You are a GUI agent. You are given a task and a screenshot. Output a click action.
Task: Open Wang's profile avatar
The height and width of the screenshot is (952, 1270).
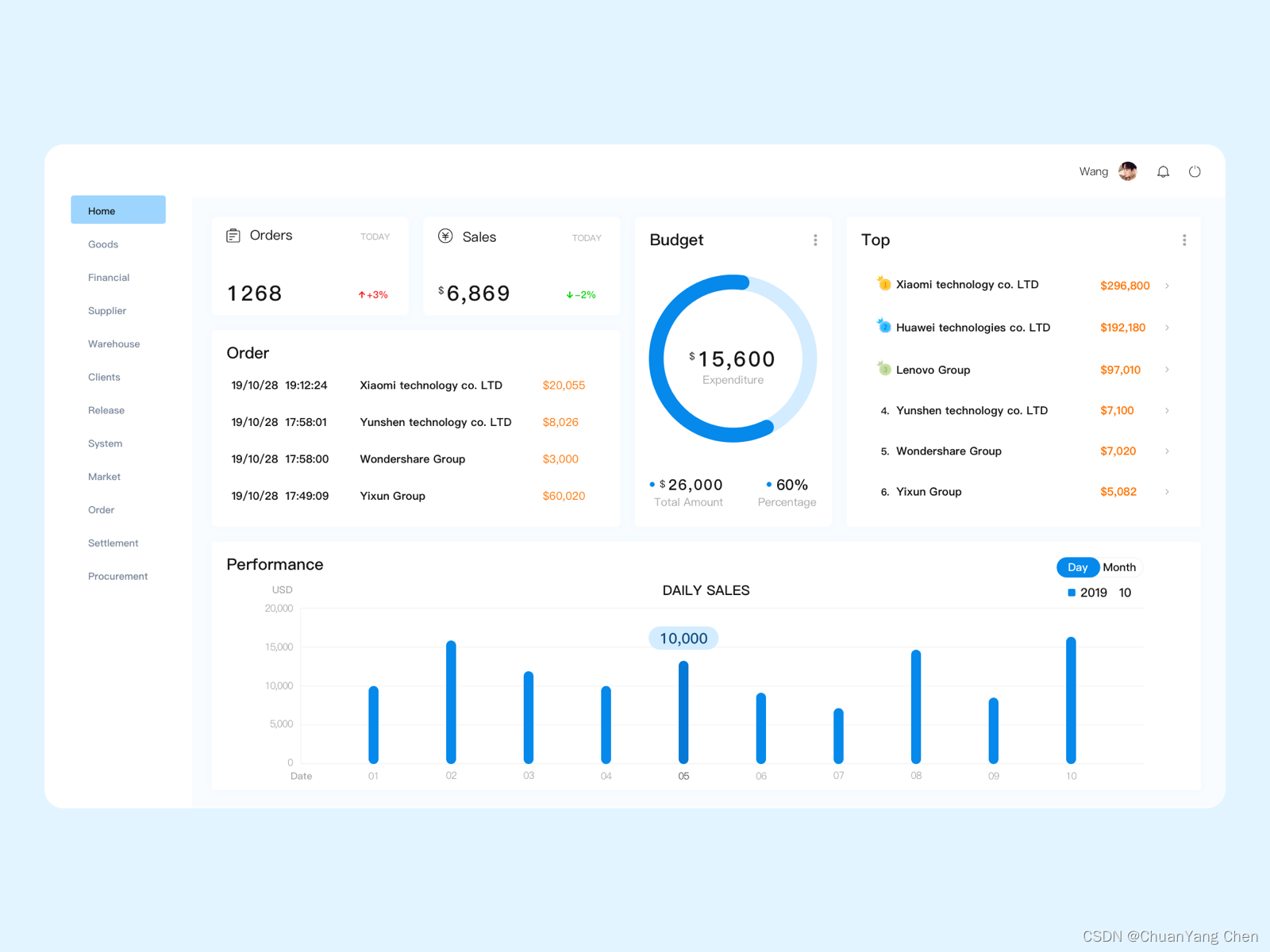tap(1128, 171)
